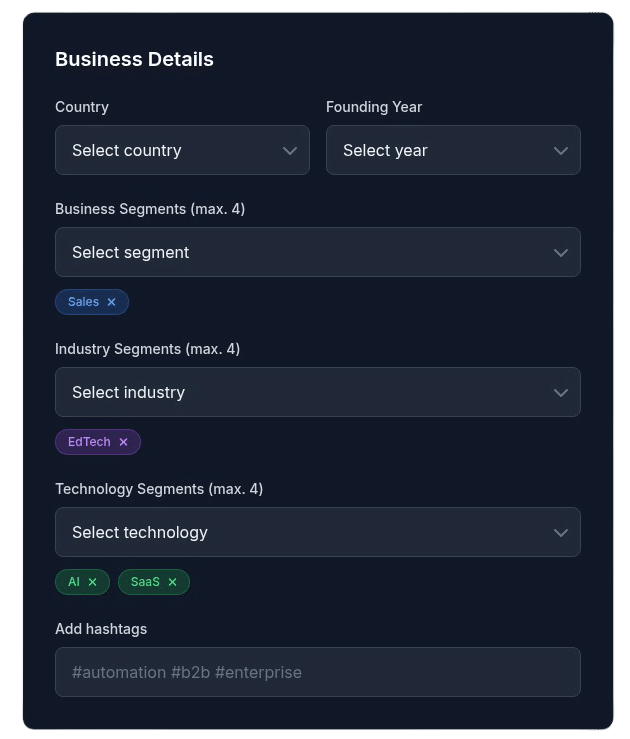Click the chevron in the segment dropdown
This screenshot has width=630, height=739.
(x=561, y=253)
